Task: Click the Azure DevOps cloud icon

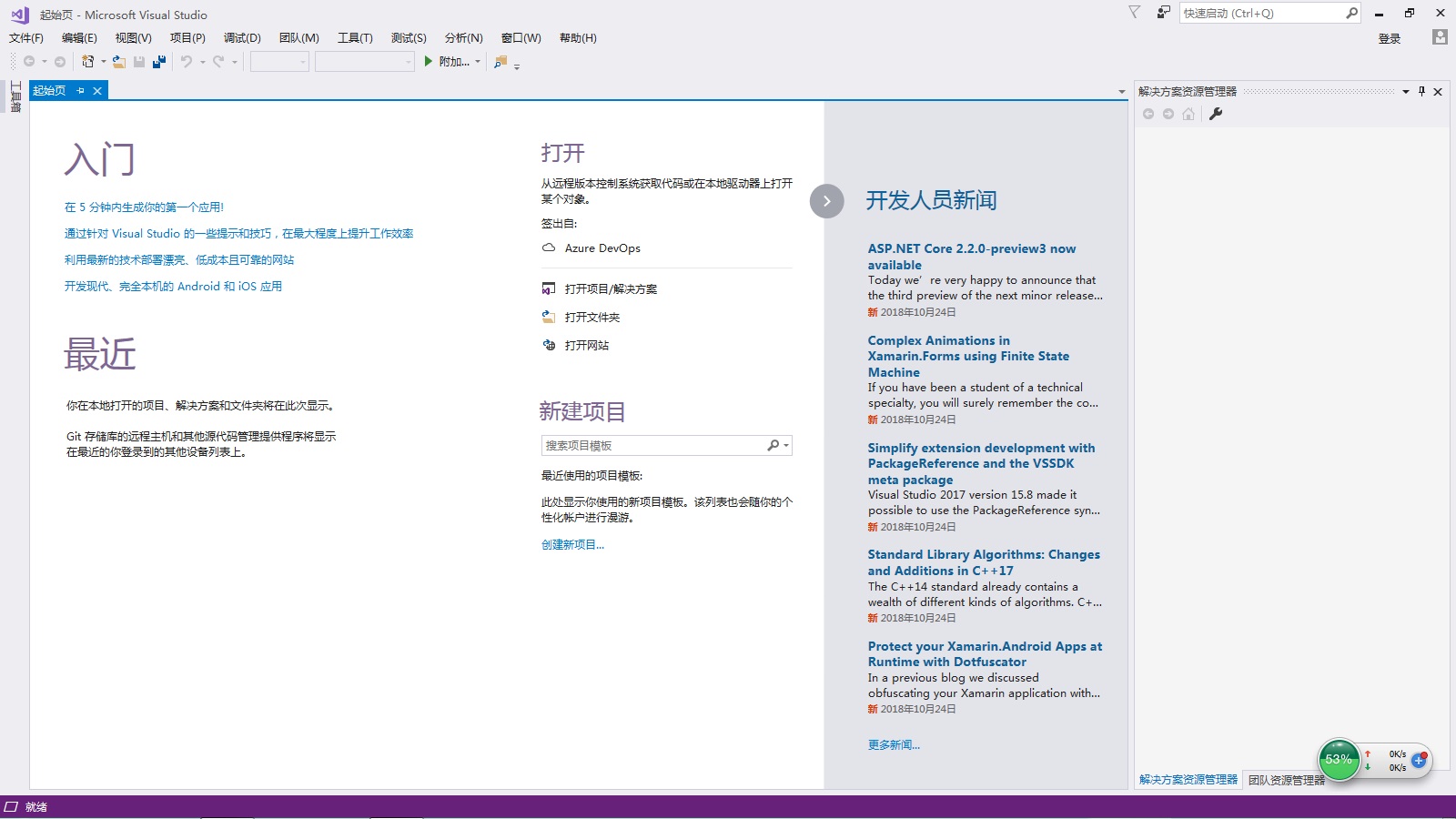Action: click(x=549, y=248)
